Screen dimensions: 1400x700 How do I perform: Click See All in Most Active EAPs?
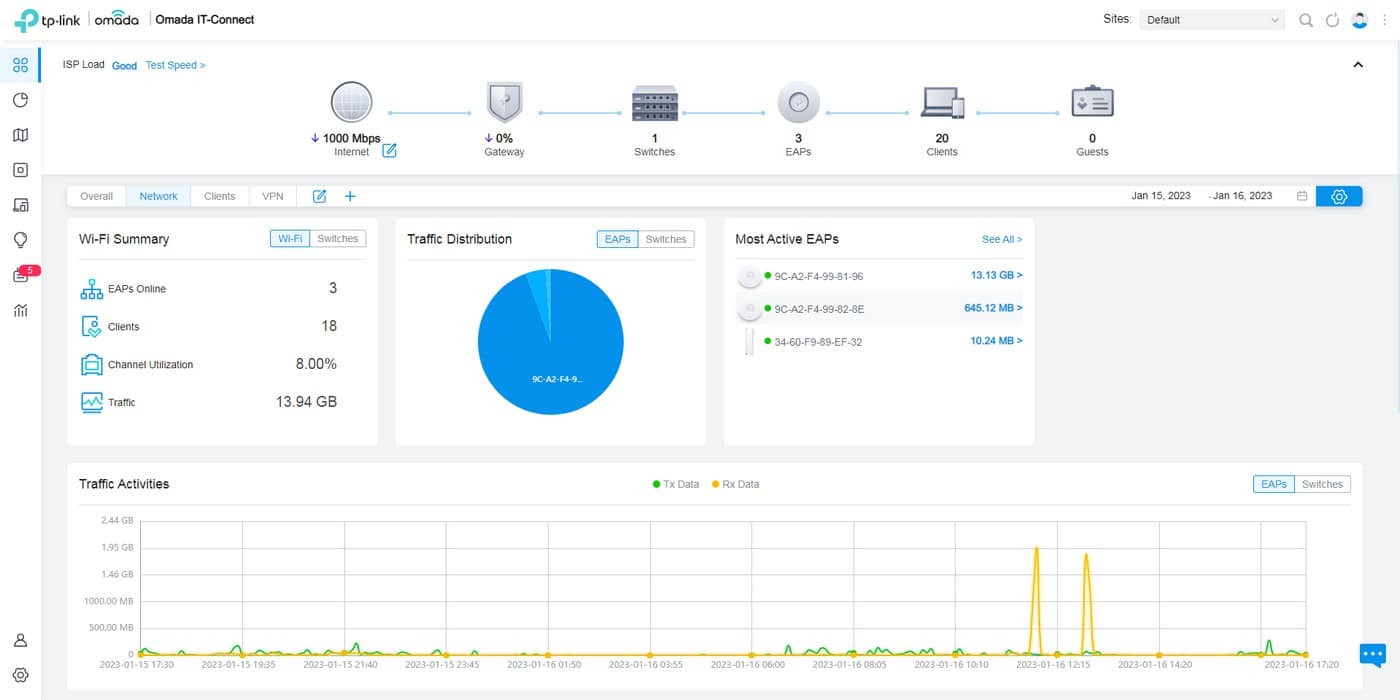pos(1001,240)
